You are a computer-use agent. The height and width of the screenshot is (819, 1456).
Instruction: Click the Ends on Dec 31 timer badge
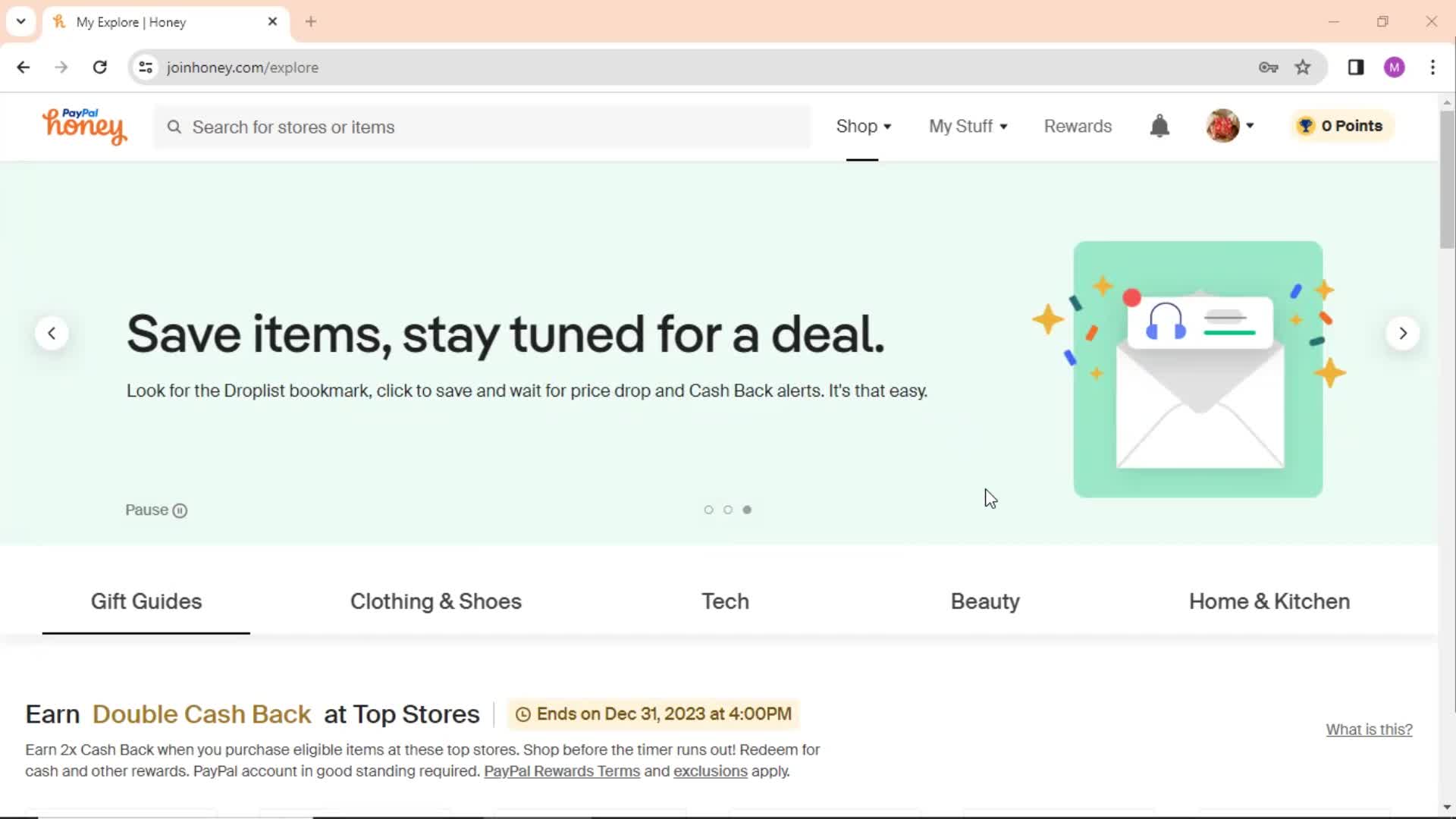653,714
